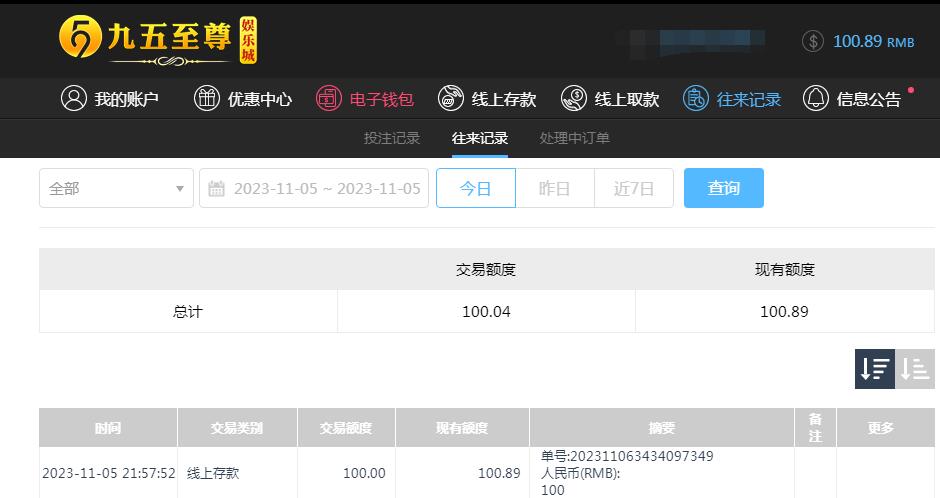Open 往来记录 records icon in navigation
This screenshot has width=940, height=498.
pos(696,98)
